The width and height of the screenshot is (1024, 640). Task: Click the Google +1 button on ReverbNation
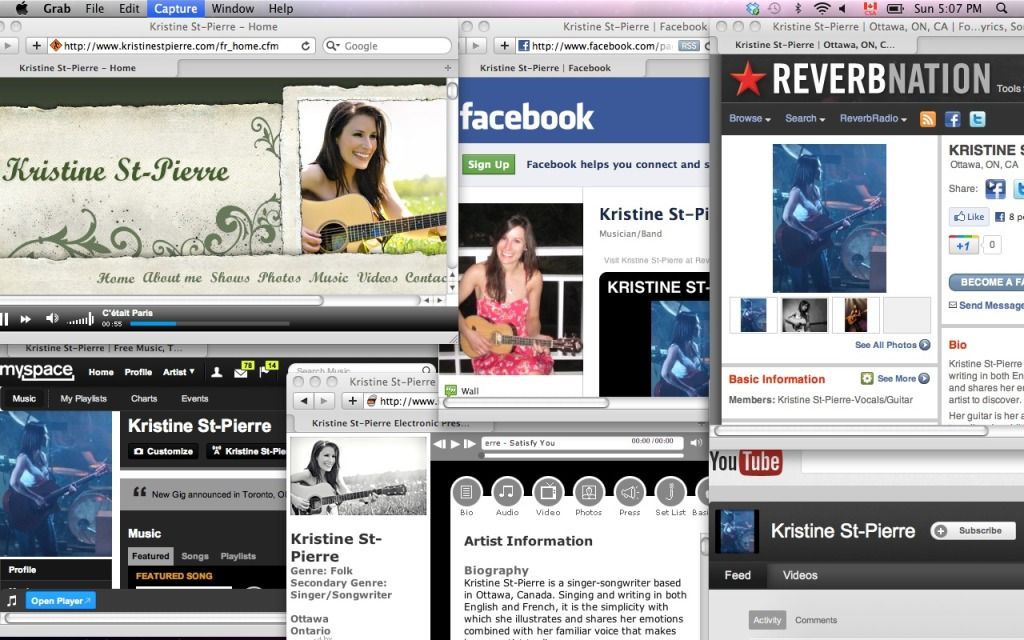click(x=963, y=245)
